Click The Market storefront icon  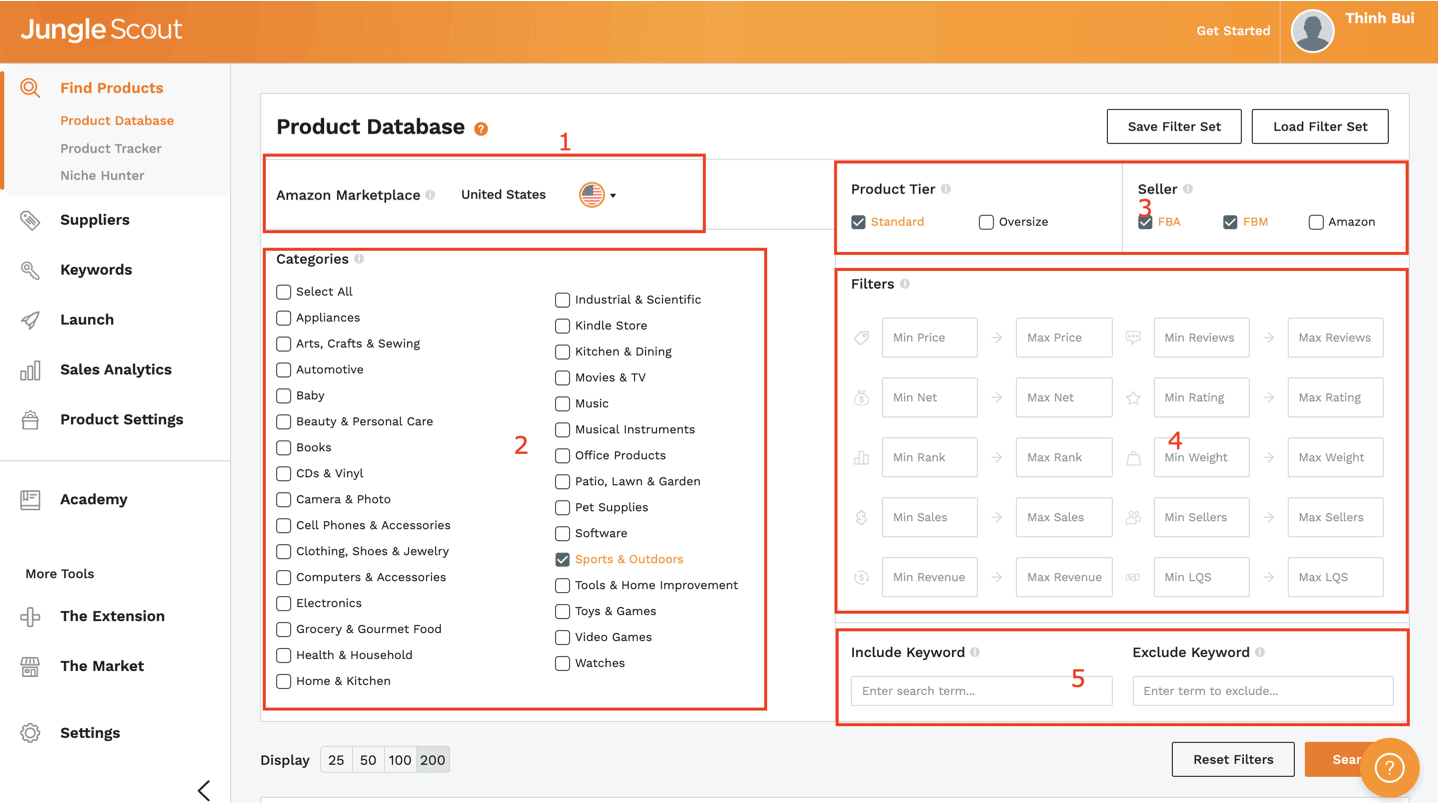pos(30,666)
